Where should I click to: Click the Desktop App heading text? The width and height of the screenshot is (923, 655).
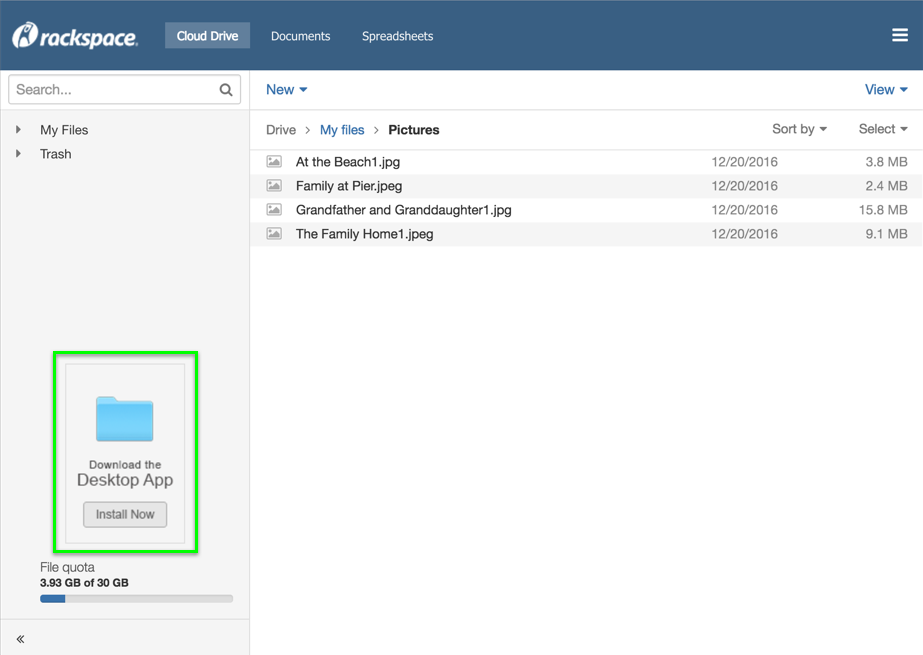125,480
